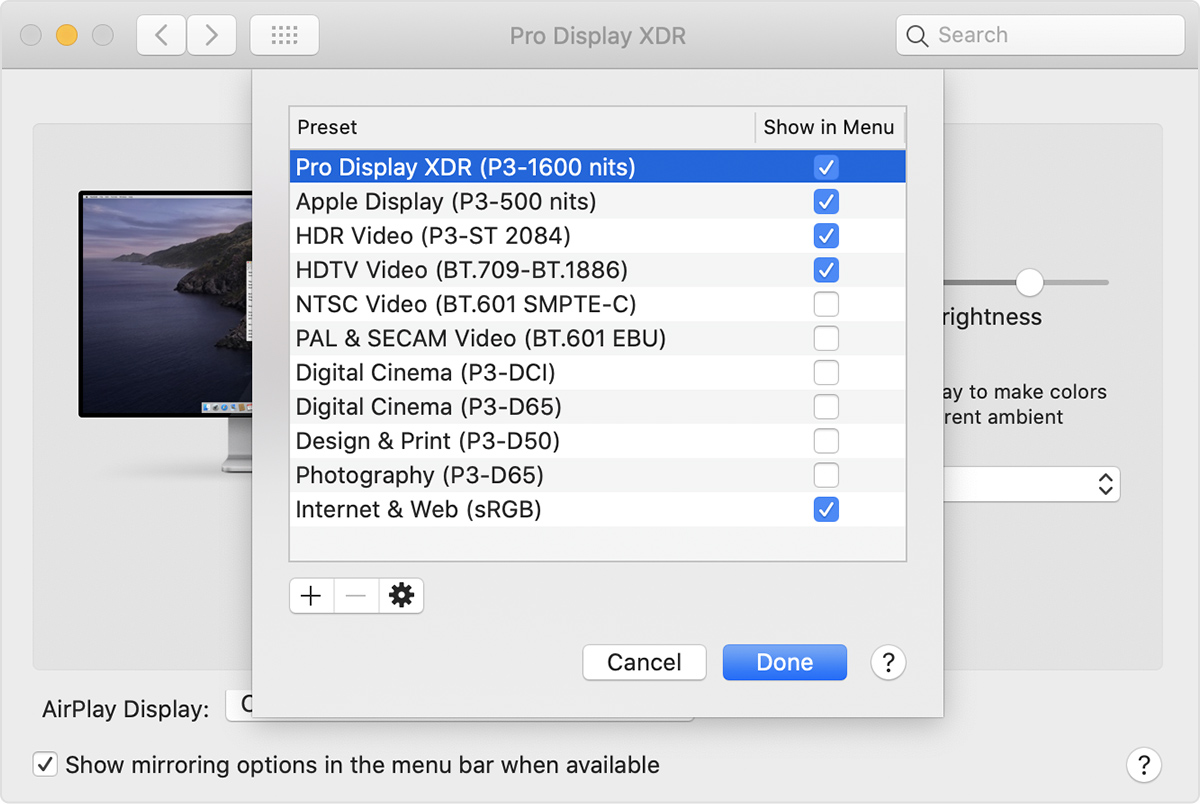Screen dimensions: 1200x804
Task: Open the gear actions menu
Action: pyautogui.click(x=401, y=596)
